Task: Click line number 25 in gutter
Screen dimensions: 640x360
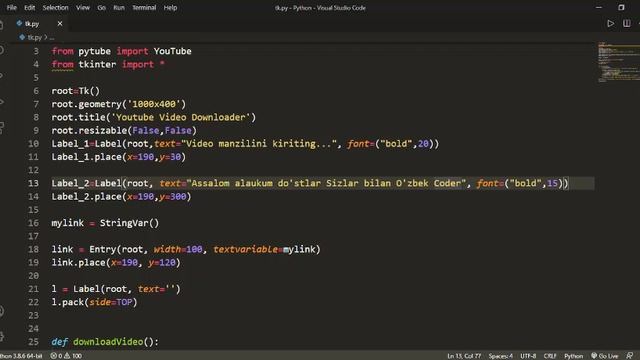Action: [33, 342]
